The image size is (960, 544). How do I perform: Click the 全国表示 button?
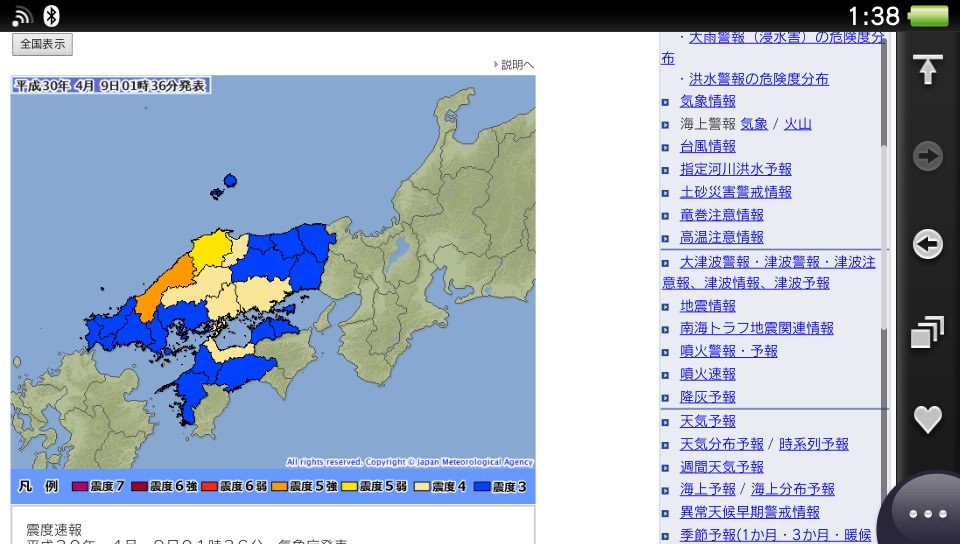pyautogui.click(x=42, y=44)
